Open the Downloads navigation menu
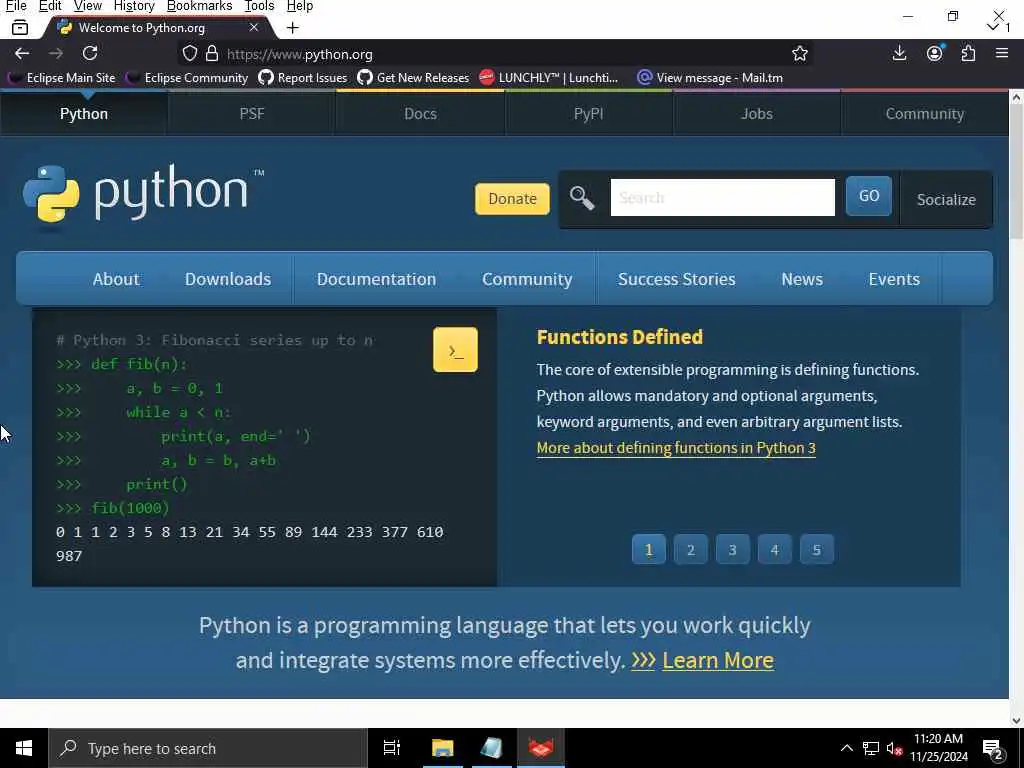Image resolution: width=1024 pixels, height=768 pixels. pos(228,279)
